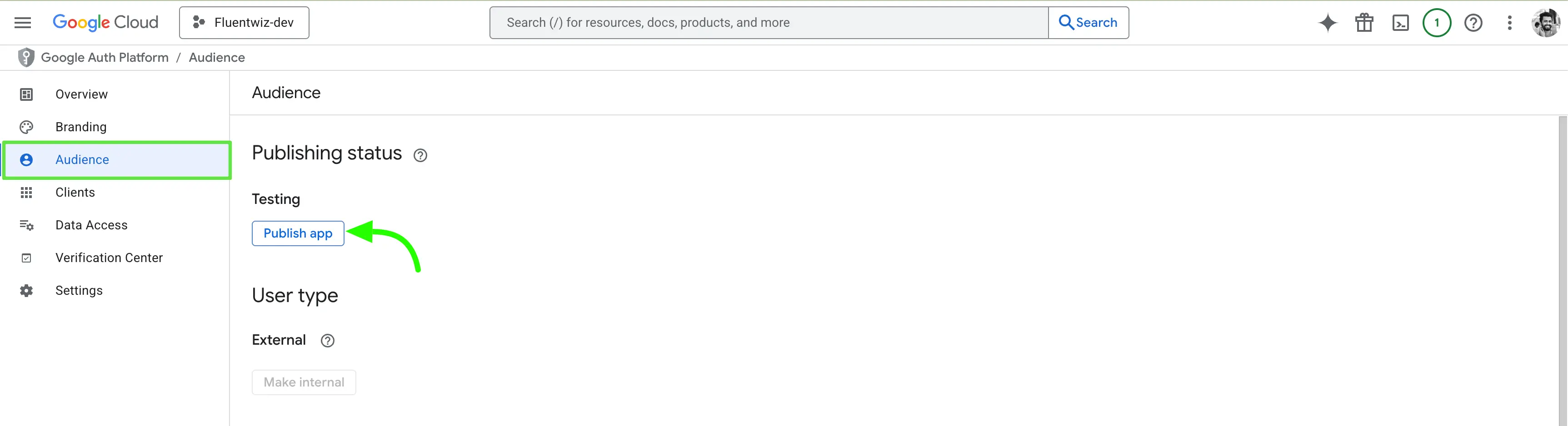Open the three-dot overflow menu in the header
Viewport: 1568px width, 426px height.
pos(1510,23)
